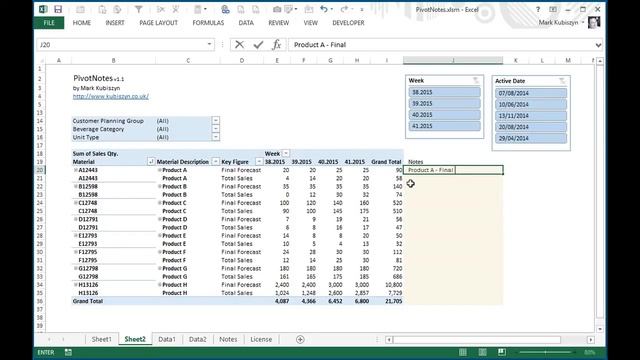
Task: Collapse the H13126 material group
Action: tap(76, 284)
